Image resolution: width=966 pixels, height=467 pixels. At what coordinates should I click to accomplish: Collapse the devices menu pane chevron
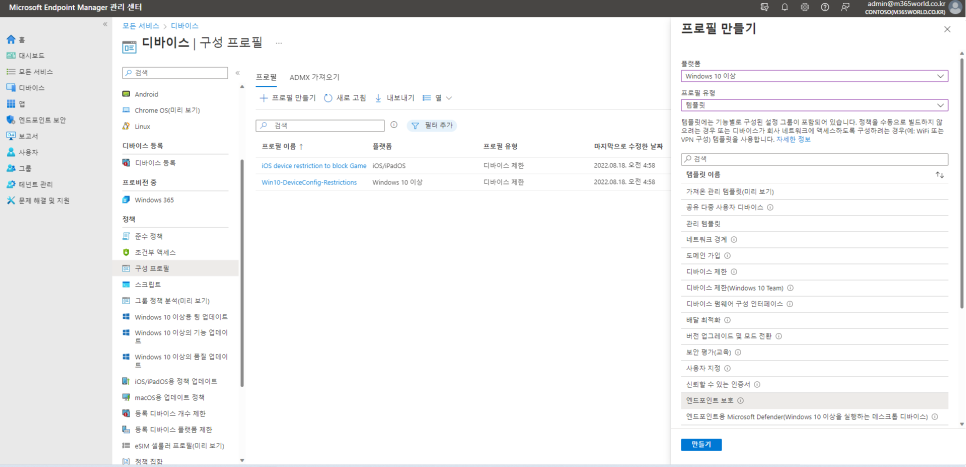[238, 73]
